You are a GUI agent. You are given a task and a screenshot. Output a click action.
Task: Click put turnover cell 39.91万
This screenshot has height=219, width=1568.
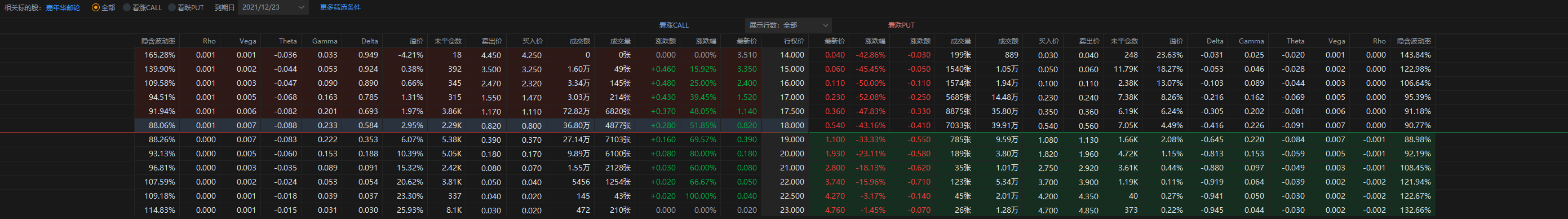point(1005,125)
